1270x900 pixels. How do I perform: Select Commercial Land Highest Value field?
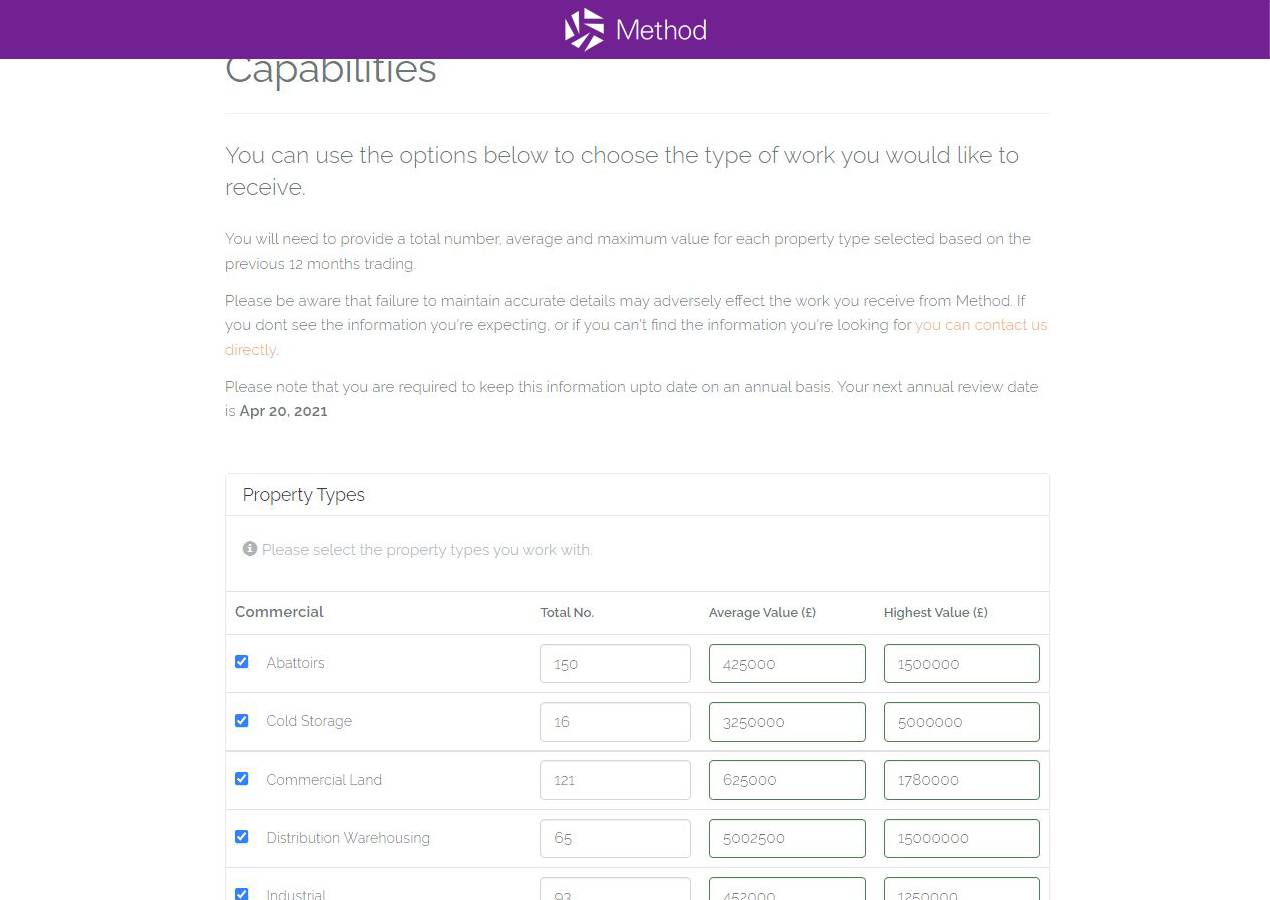pos(962,780)
